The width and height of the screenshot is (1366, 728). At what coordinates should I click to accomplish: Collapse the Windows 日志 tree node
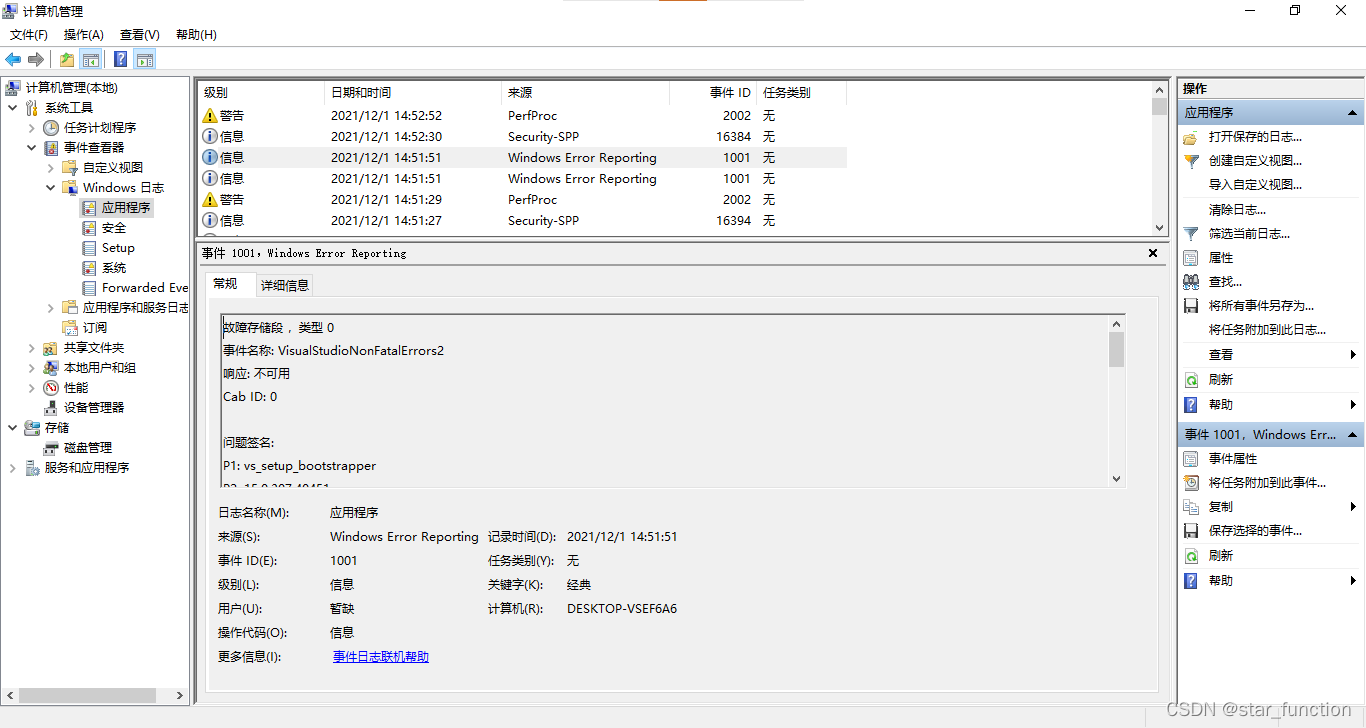pyautogui.click(x=50, y=187)
